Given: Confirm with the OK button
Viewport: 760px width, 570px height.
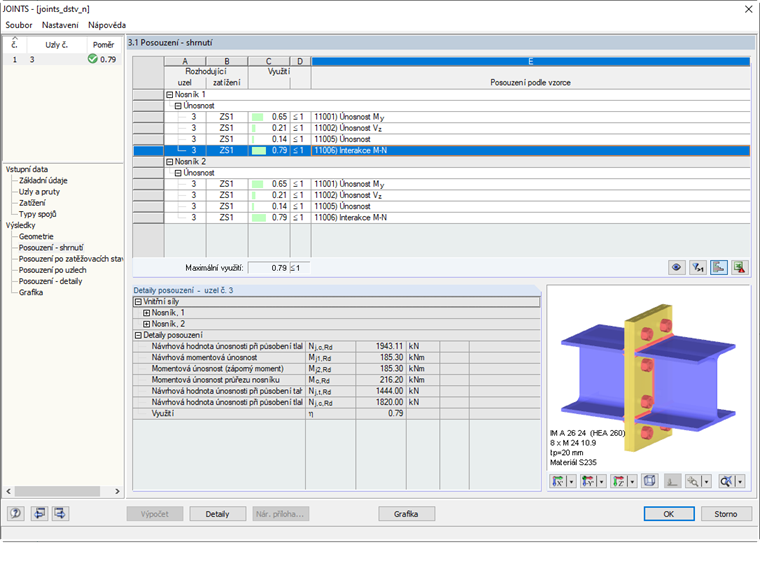Looking at the screenshot, I should 669,514.
